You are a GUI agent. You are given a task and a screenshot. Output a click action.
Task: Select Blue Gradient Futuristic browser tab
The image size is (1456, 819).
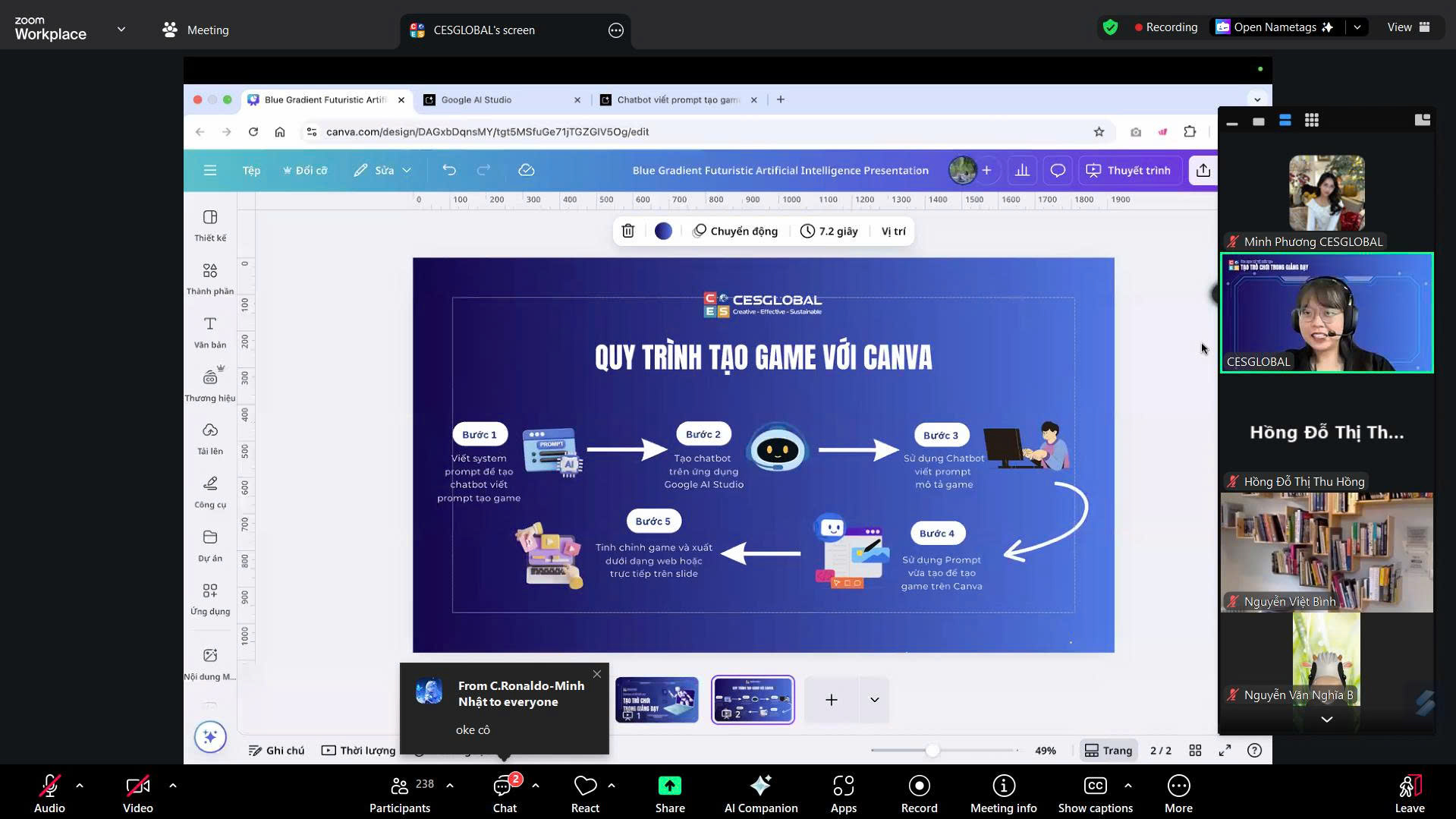[x=326, y=99]
